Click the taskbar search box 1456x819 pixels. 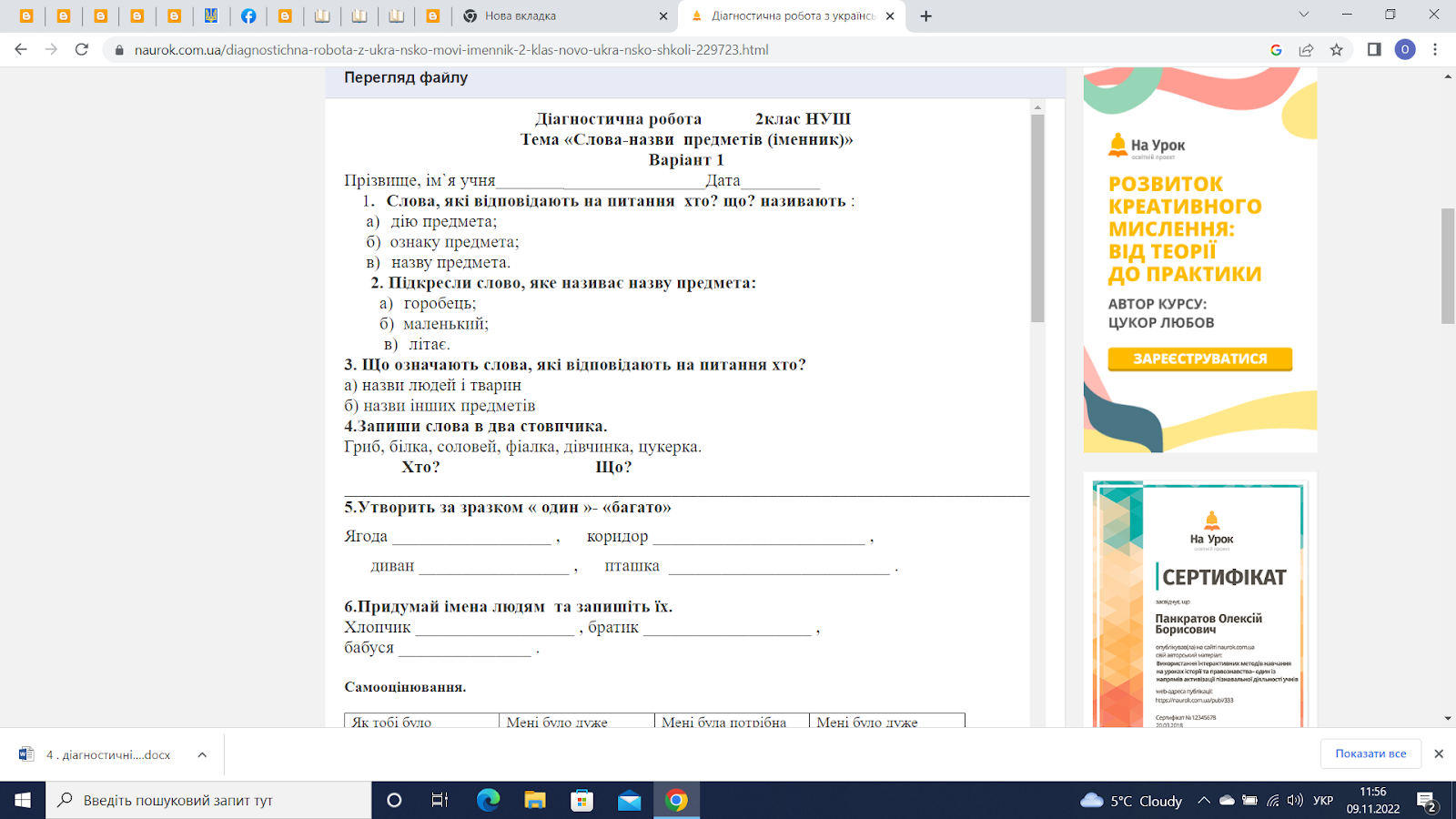208,800
